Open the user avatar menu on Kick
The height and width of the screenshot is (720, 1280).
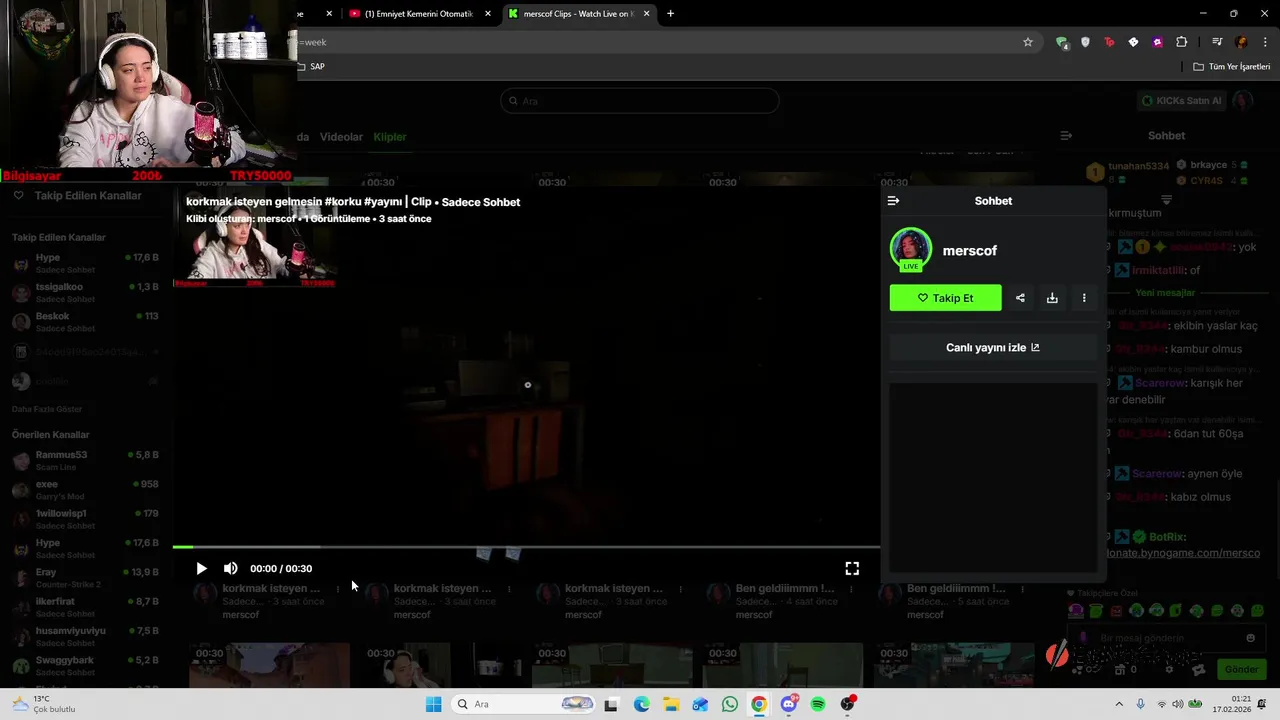(x=1243, y=101)
